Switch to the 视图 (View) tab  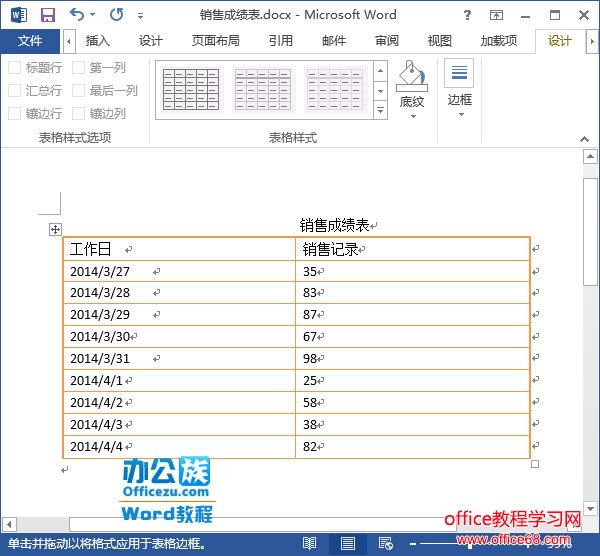(440, 41)
